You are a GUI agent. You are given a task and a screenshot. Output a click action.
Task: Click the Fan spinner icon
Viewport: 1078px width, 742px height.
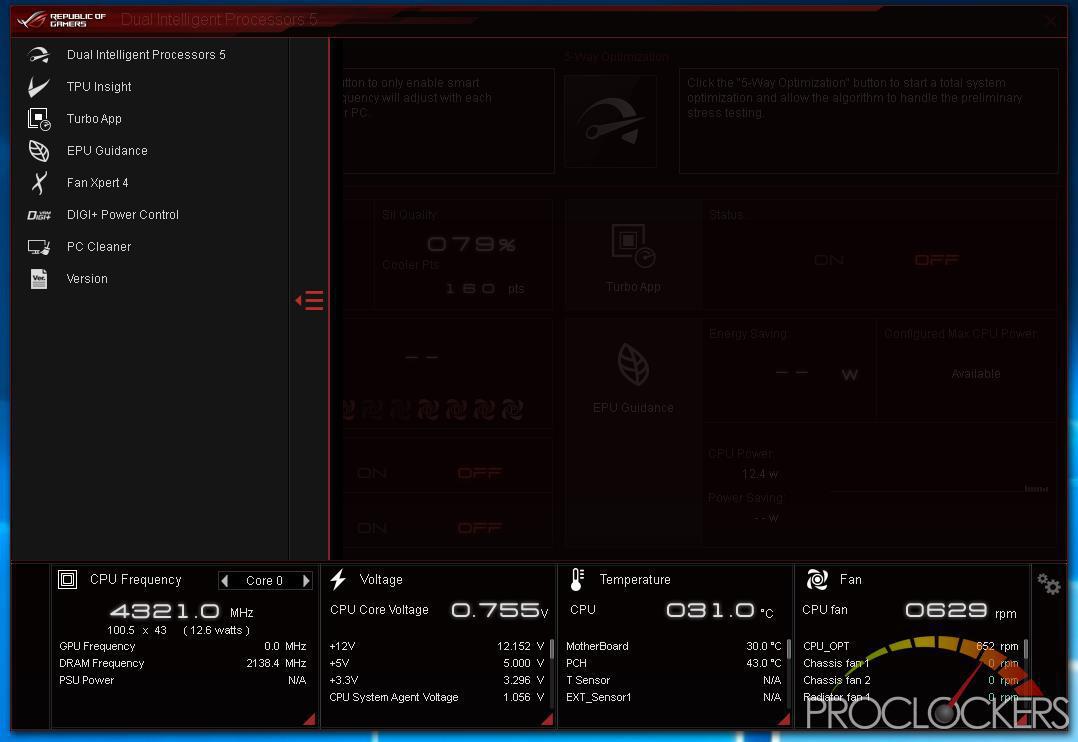pos(817,580)
